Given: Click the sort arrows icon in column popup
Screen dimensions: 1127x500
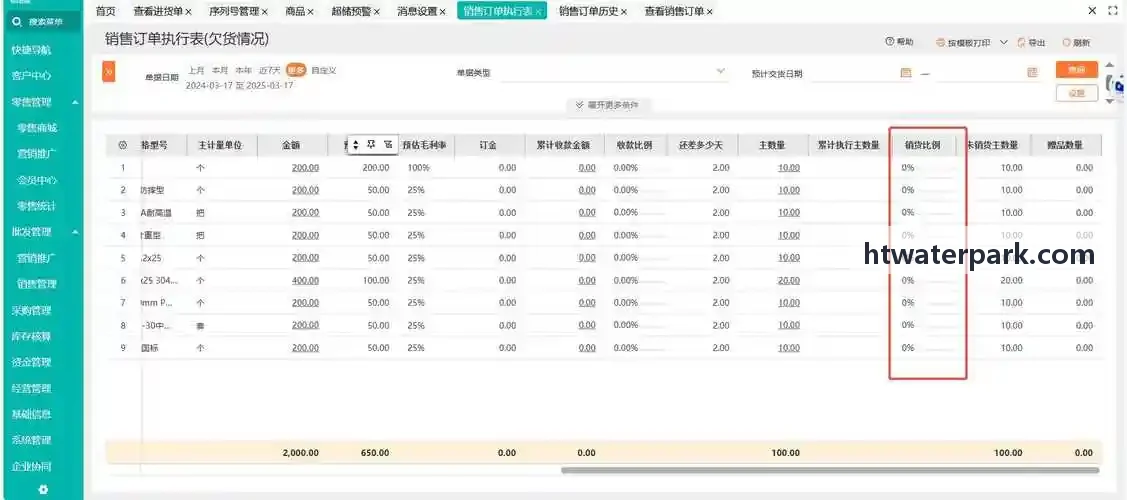Looking at the screenshot, I should (355, 145).
